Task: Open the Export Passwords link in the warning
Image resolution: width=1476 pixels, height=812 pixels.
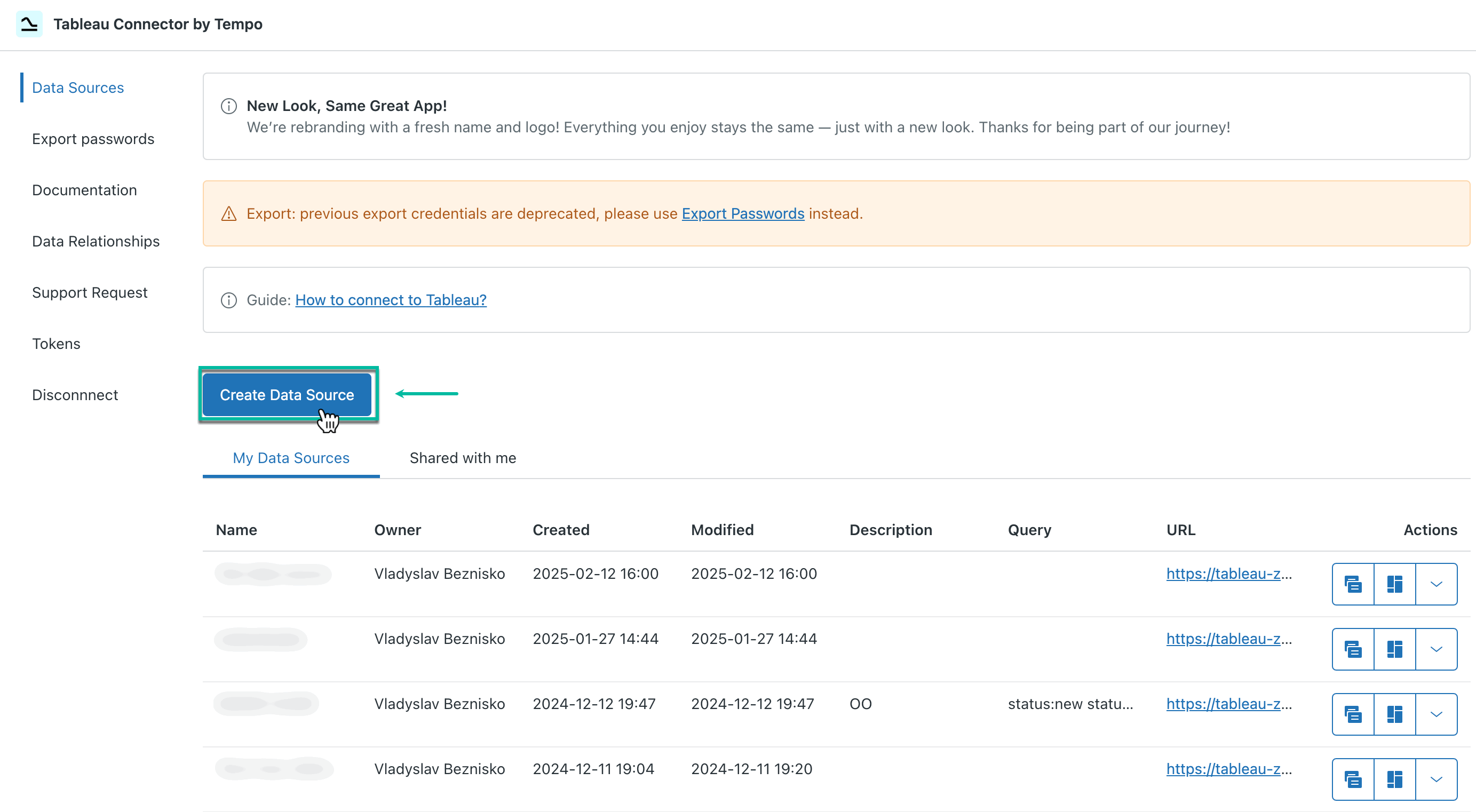Action: pyautogui.click(x=743, y=213)
